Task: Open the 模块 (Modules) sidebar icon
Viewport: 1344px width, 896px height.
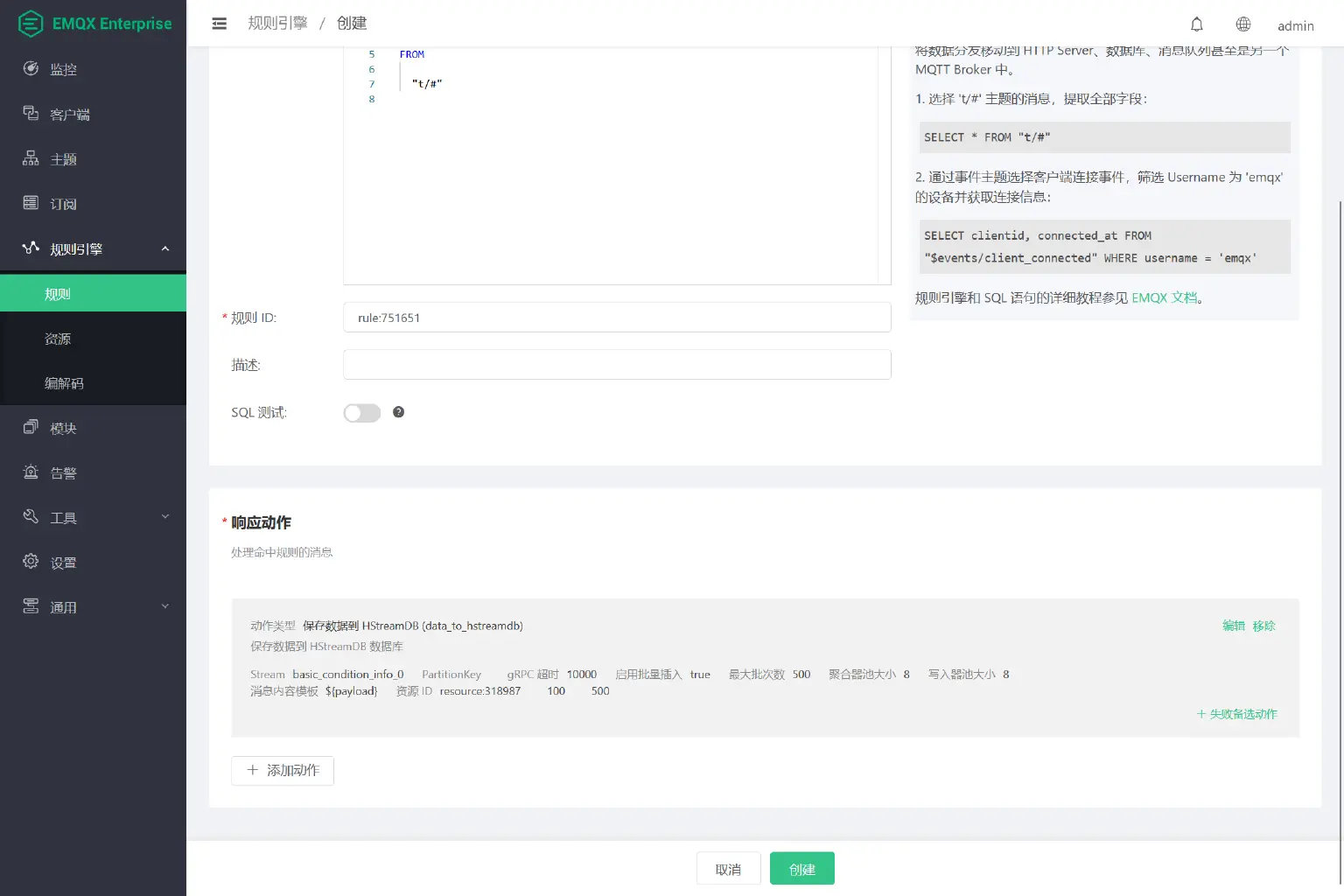Action: point(31,427)
